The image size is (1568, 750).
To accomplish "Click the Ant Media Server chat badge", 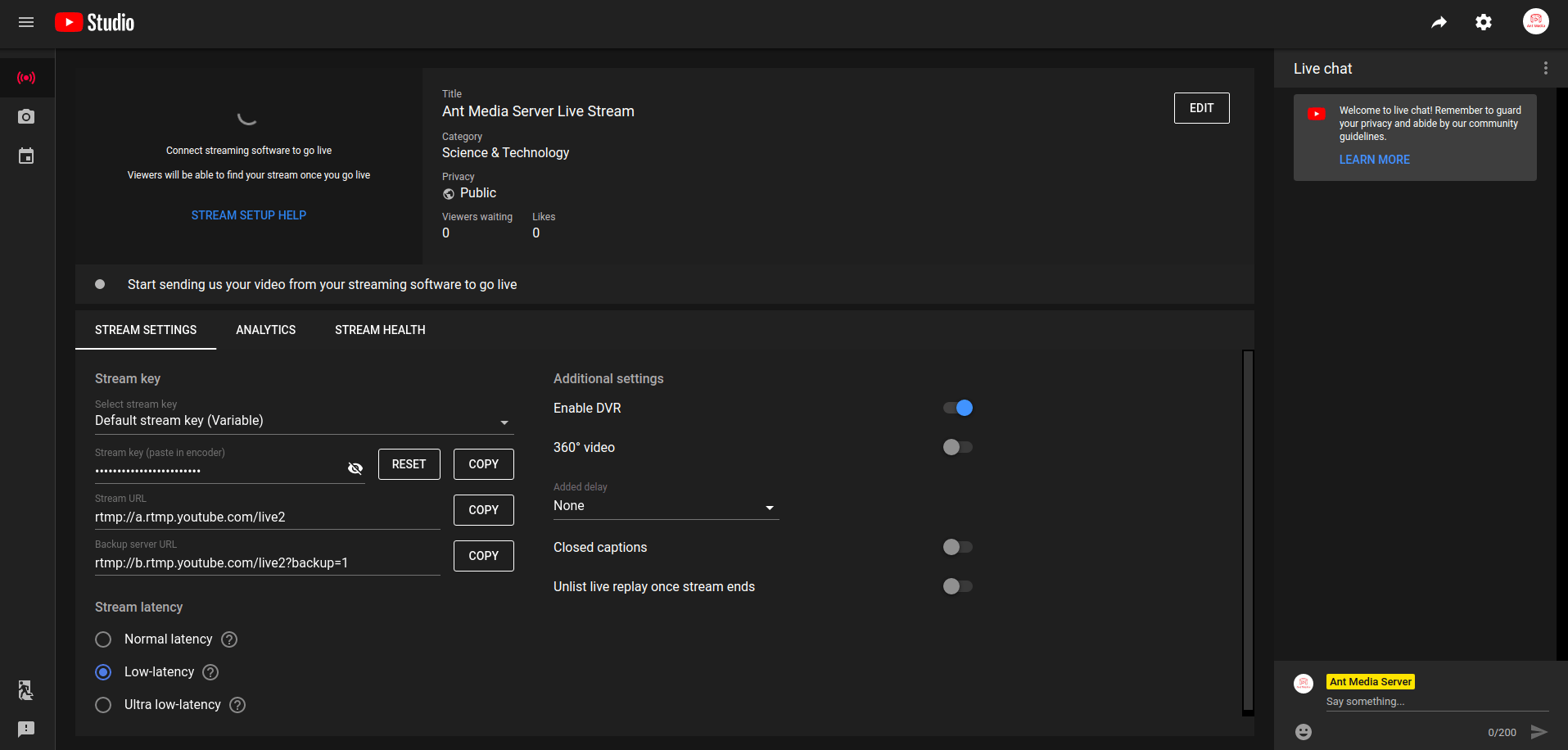I will point(1371,682).
